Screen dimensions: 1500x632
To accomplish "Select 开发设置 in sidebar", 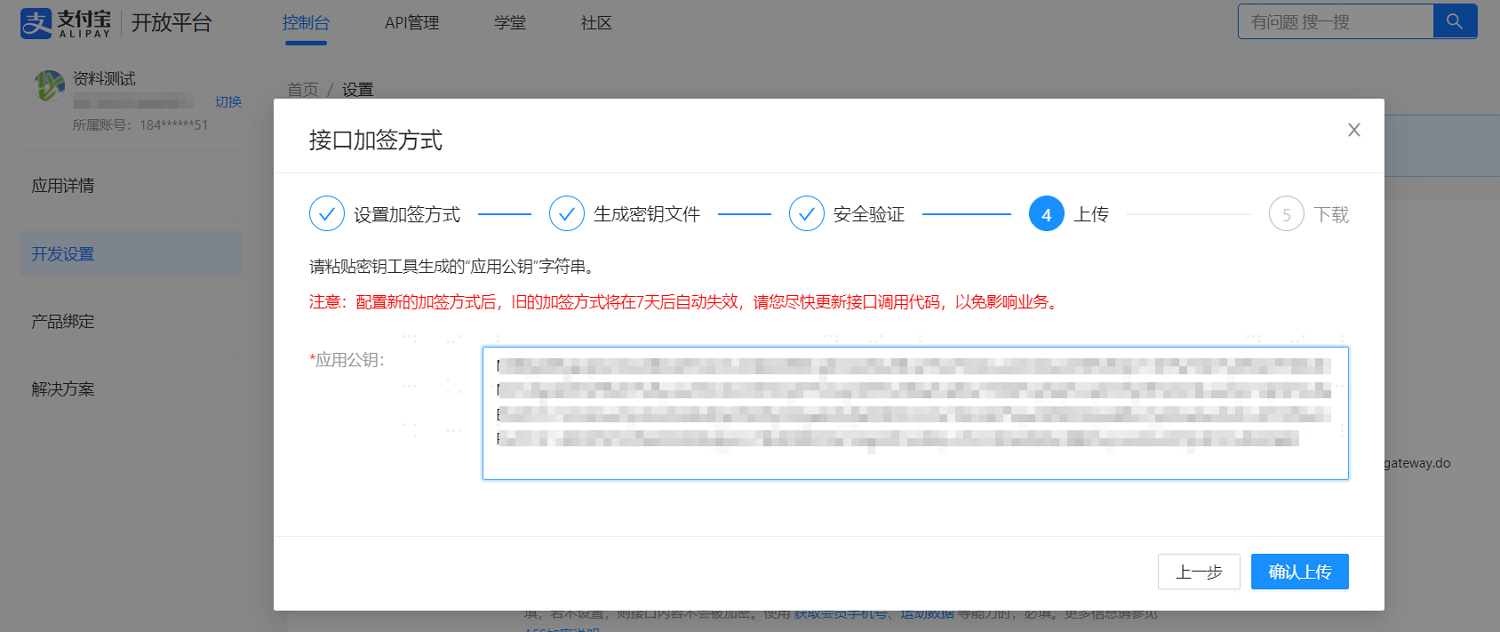I will pyautogui.click(x=131, y=254).
